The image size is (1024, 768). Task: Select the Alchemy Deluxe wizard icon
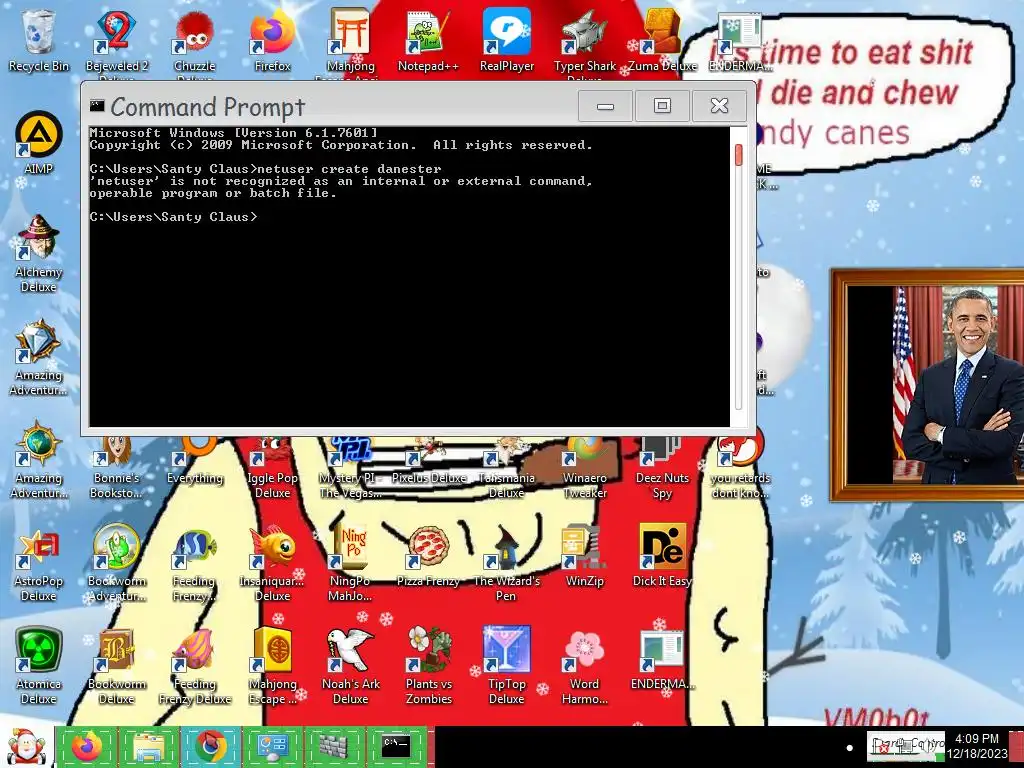[39, 253]
